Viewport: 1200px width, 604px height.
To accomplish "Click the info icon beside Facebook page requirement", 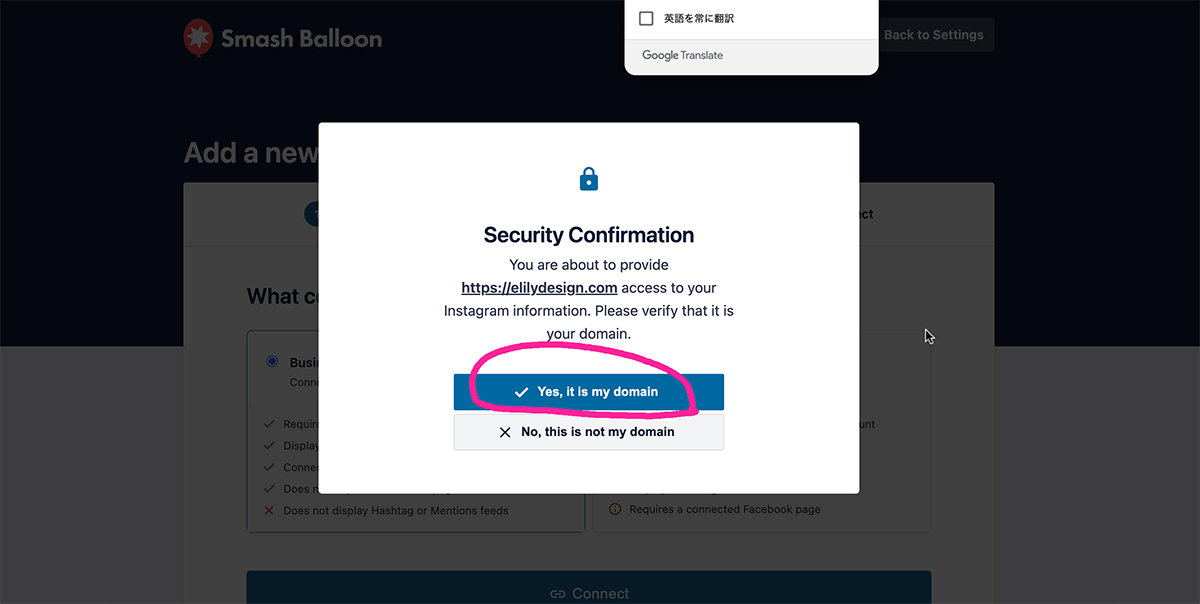I will point(615,510).
